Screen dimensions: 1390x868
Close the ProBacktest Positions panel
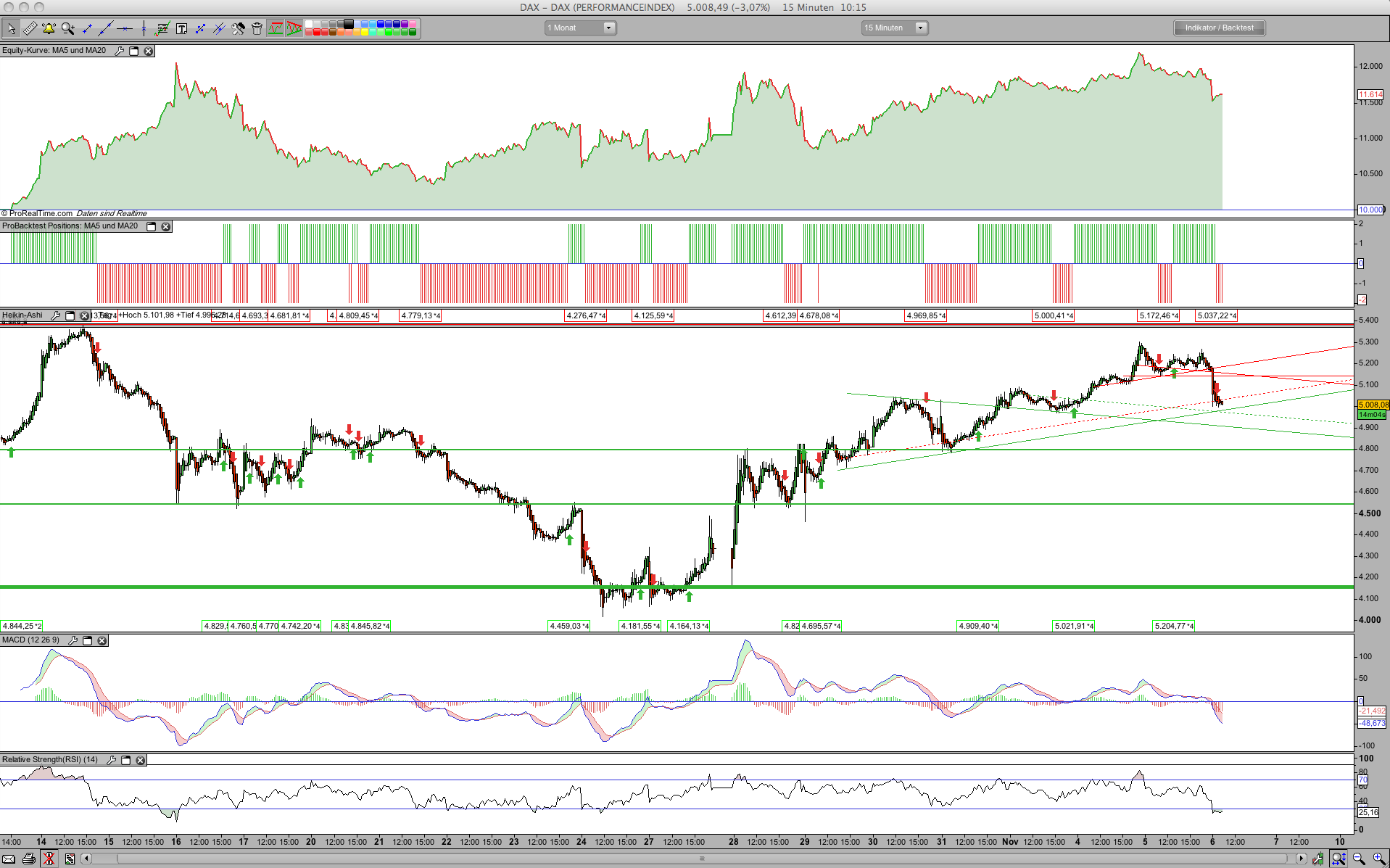click(166, 226)
